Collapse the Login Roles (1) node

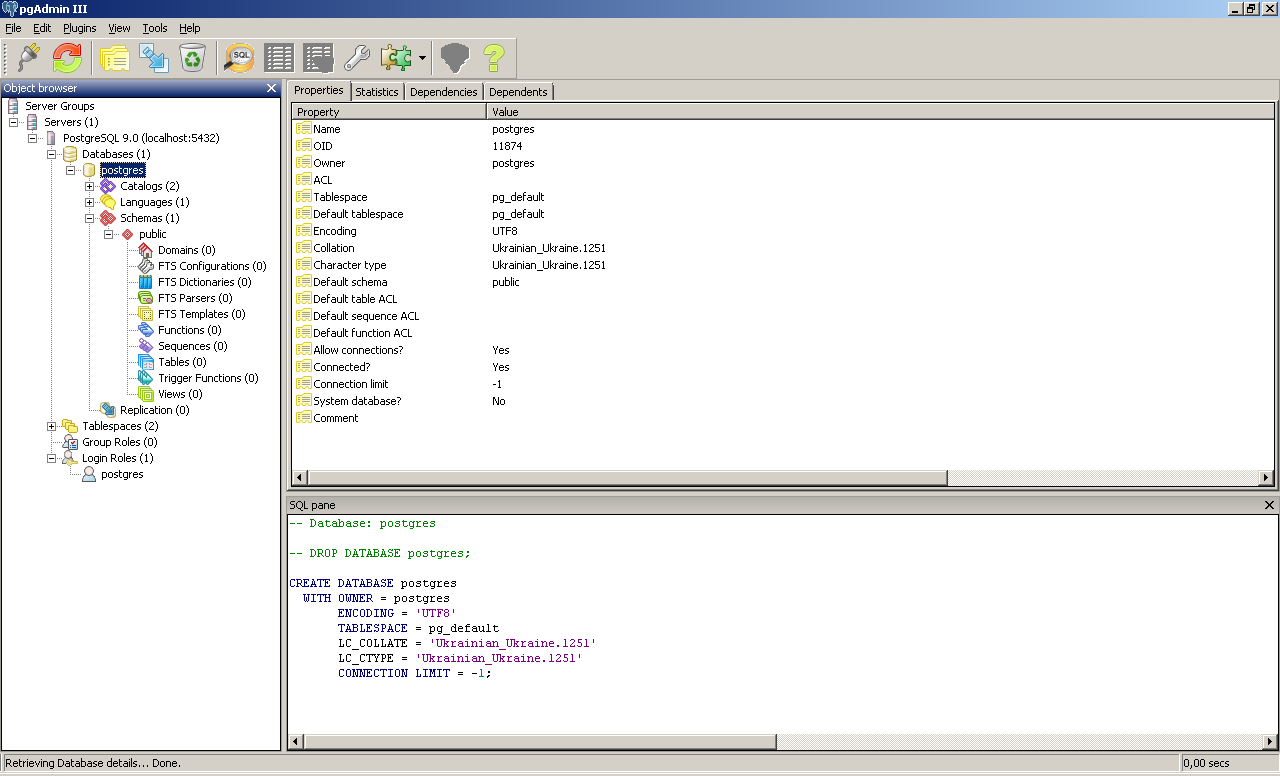tap(52, 458)
